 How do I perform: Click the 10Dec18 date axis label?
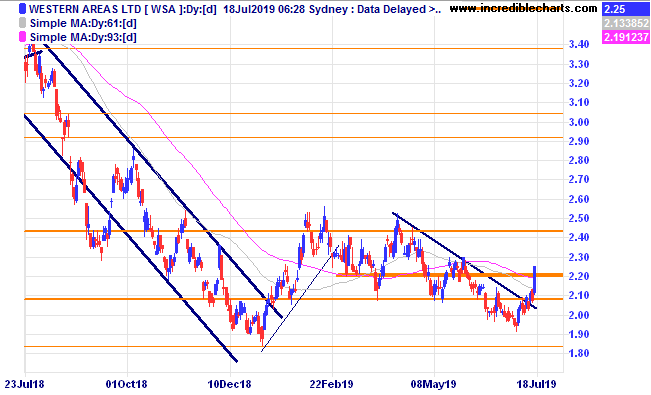click(x=229, y=384)
